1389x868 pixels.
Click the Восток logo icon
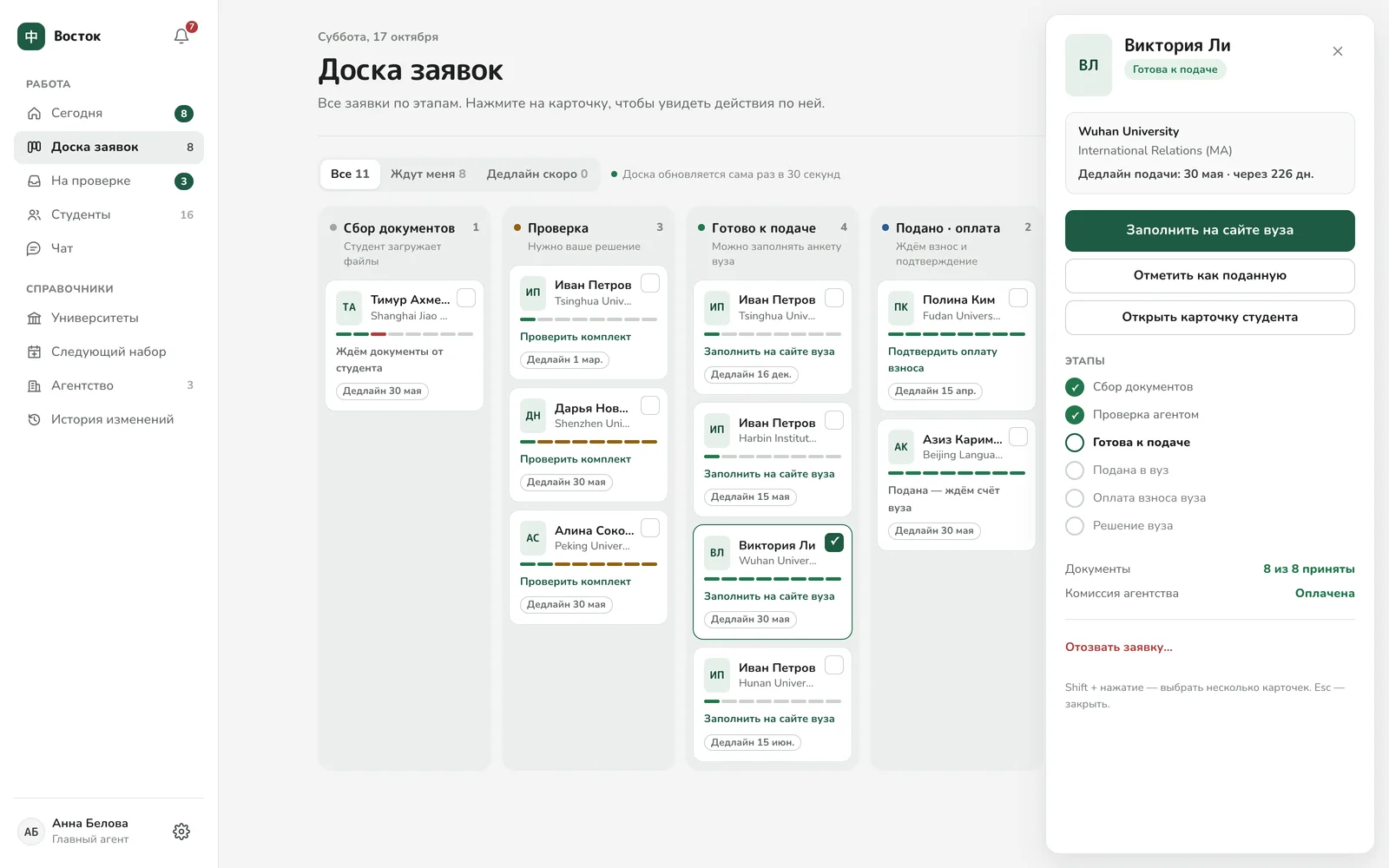click(31, 36)
